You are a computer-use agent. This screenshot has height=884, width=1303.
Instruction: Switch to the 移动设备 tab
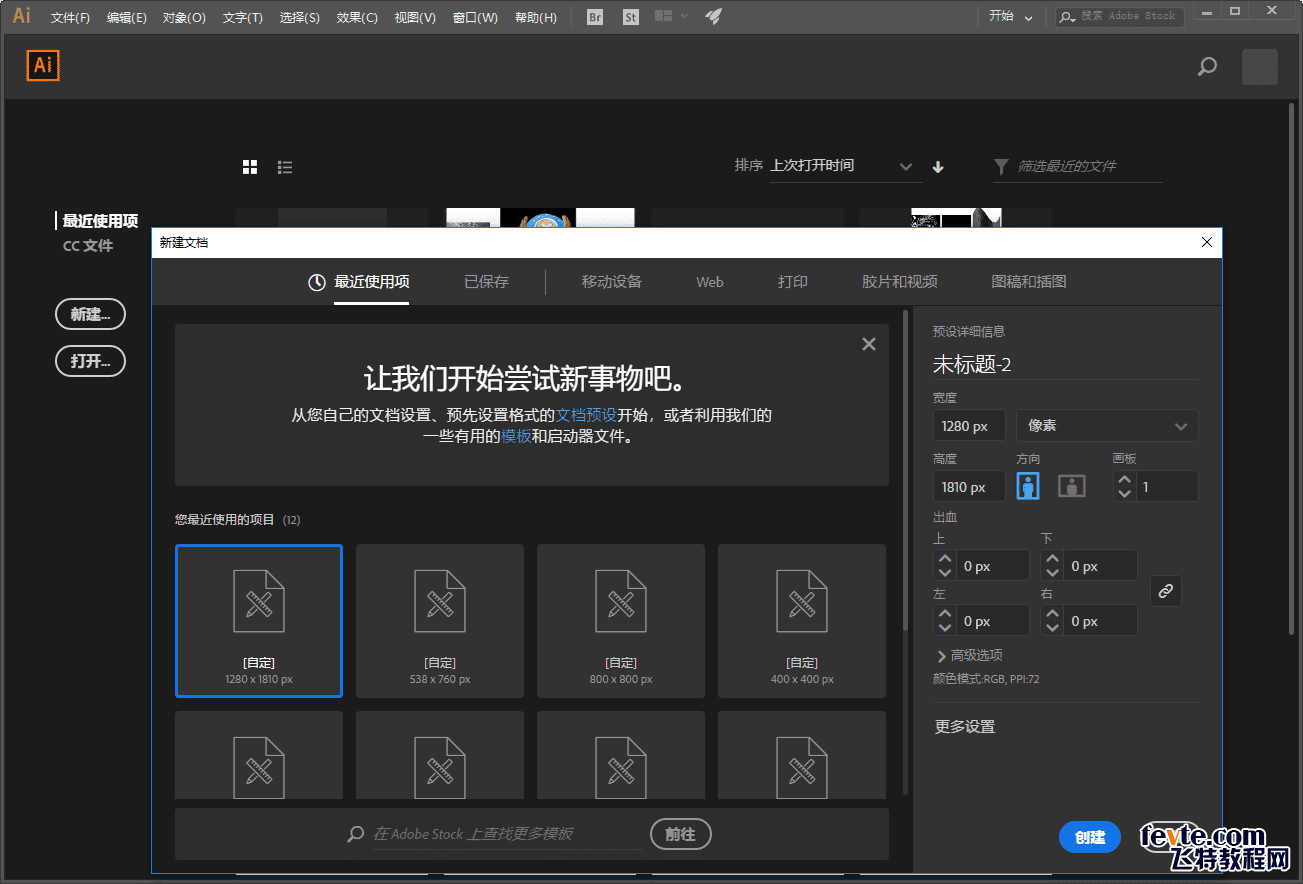[611, 282]
